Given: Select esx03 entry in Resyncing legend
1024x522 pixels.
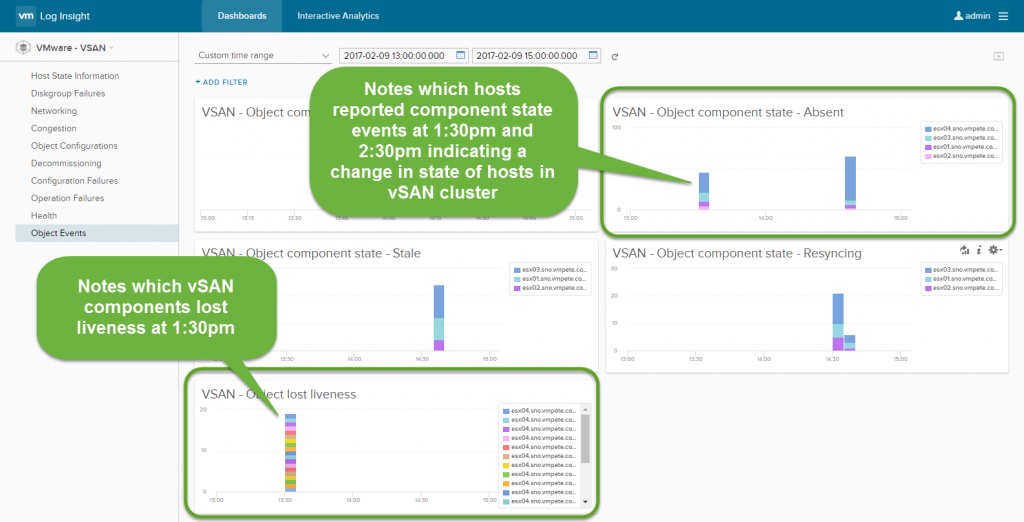Looking at the screenshot, I should click(x=961, y=269).
